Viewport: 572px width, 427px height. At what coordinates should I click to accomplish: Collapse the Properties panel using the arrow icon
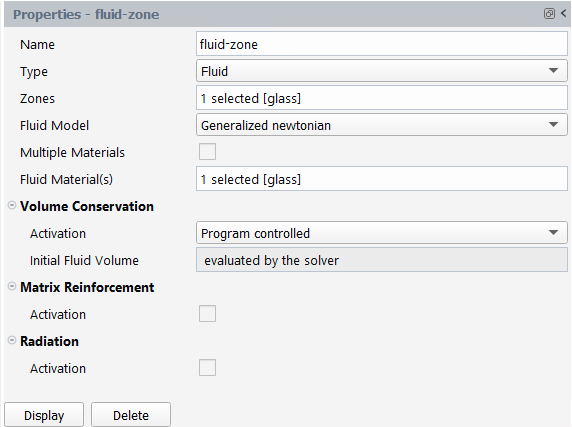pos(564,14)
